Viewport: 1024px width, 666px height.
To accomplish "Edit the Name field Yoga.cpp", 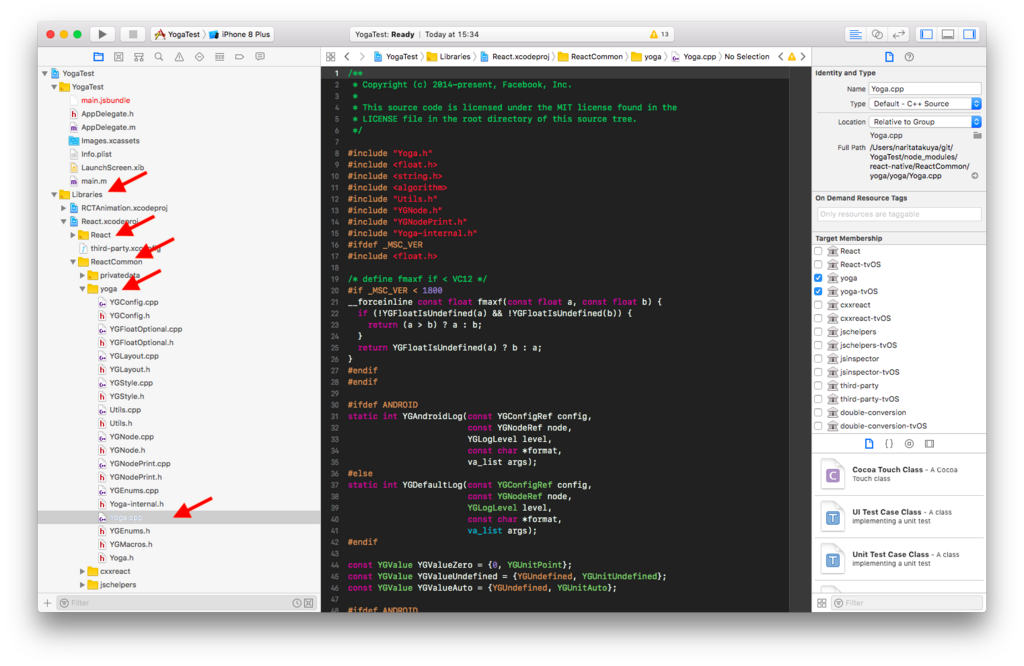I will pos(924,89).
